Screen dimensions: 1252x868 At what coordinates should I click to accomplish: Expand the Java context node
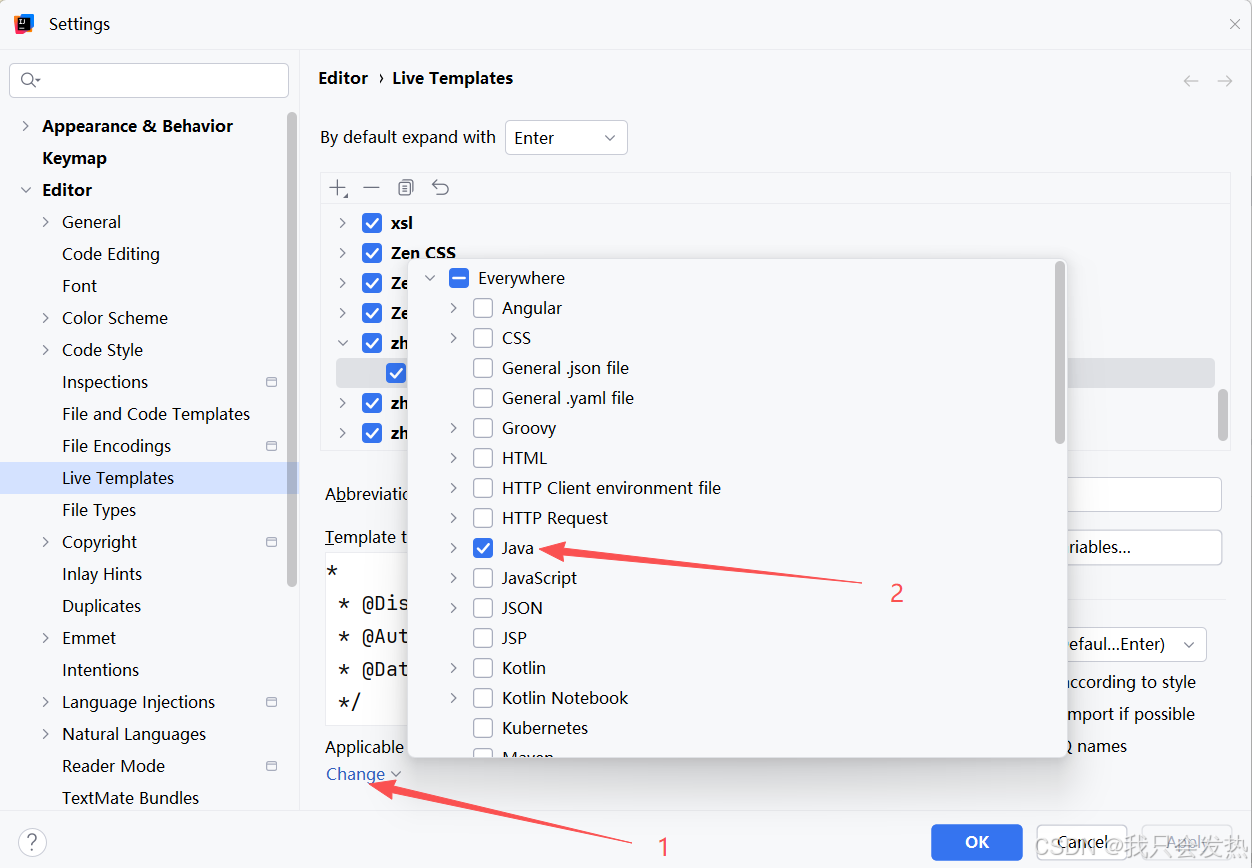point(453,548)
